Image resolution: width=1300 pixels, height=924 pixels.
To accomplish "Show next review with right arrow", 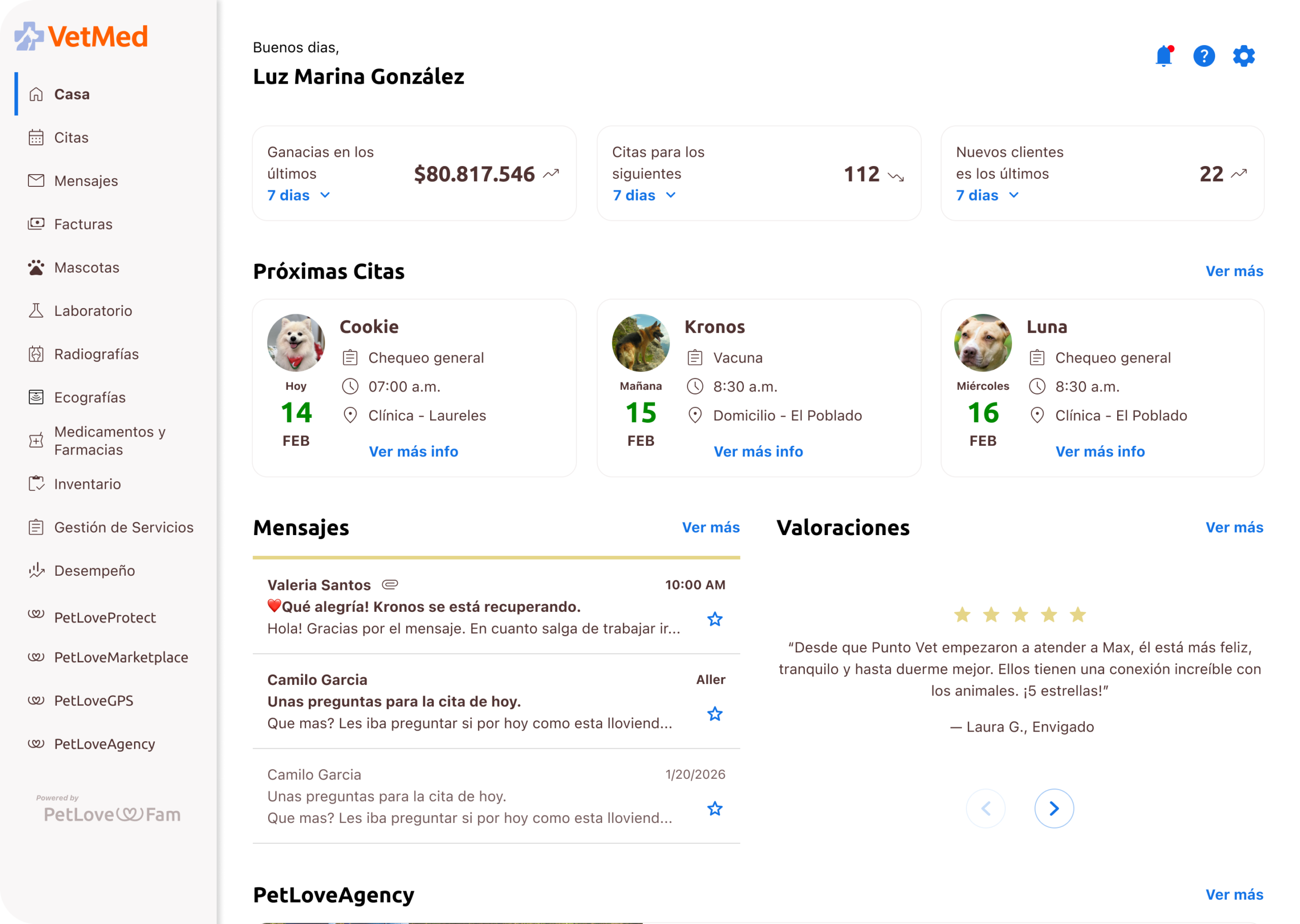I will pyautogui.click(x=1054, y=808).
